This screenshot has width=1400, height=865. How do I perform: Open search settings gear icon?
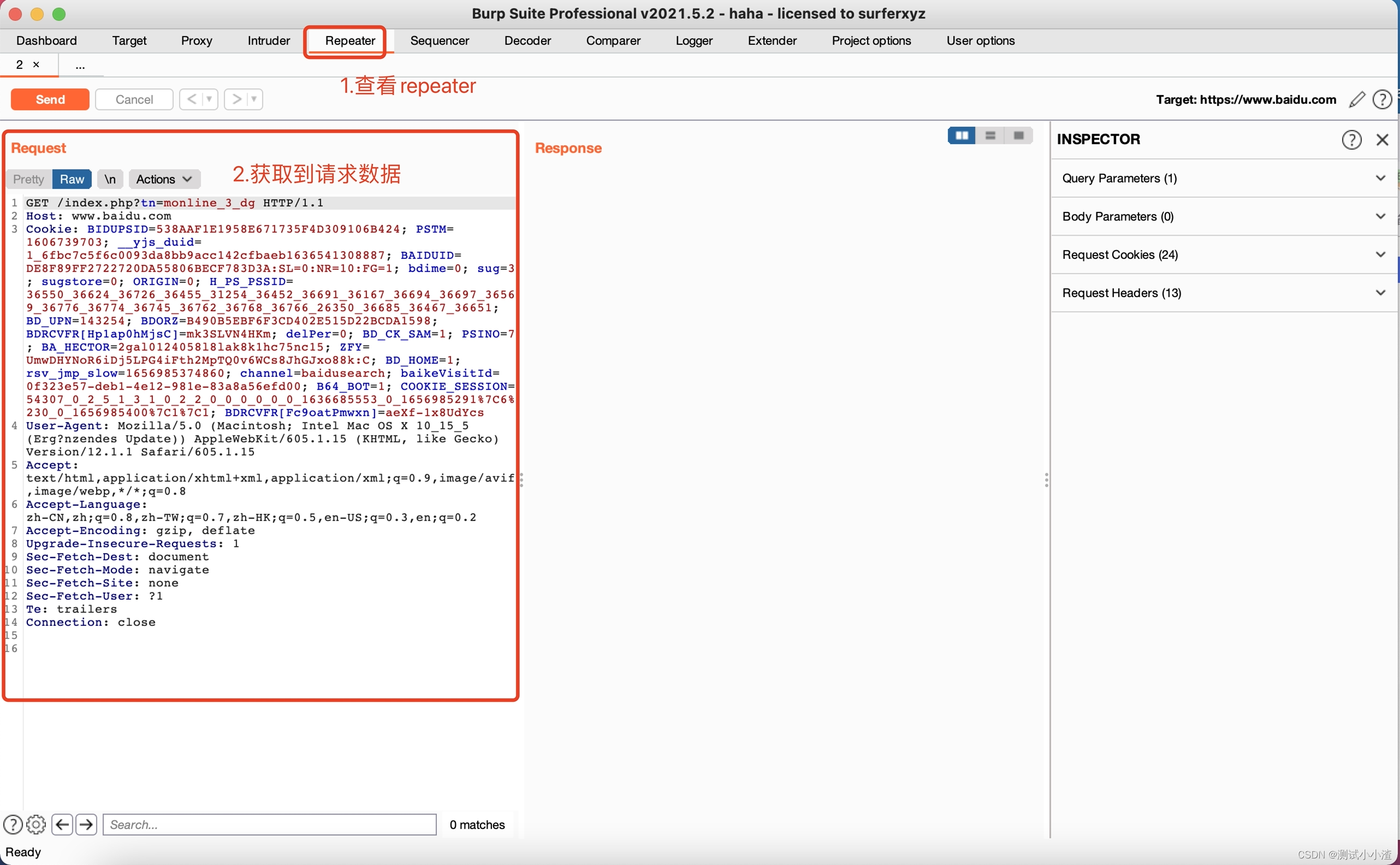36,825
